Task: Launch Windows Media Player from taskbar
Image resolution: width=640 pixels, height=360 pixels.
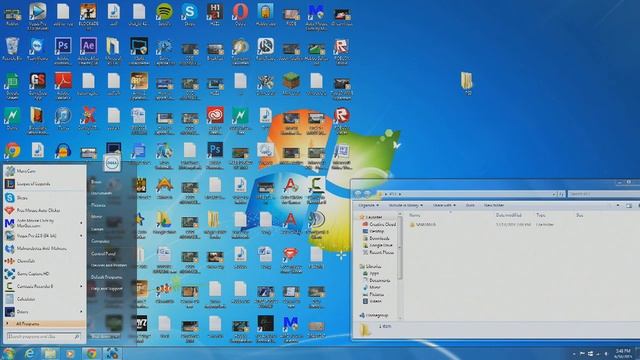Action: pyautogui.click(x=70, y=353)
